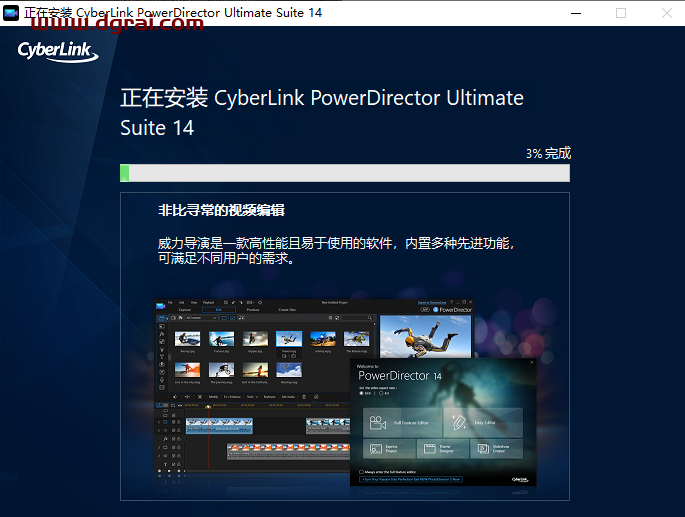Close the PowerDirector installer window
This screenshot has width=685, height=517.
666,13
